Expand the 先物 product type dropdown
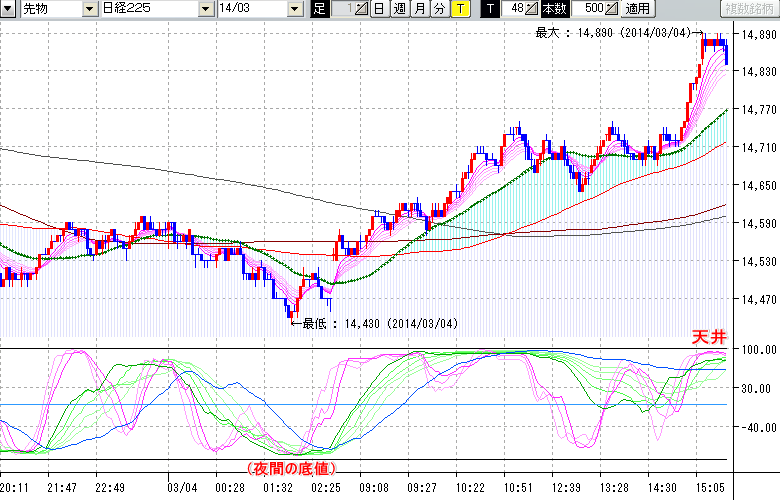Image resolution: width=780 pixels, height=500 pixels. point(89,9)
